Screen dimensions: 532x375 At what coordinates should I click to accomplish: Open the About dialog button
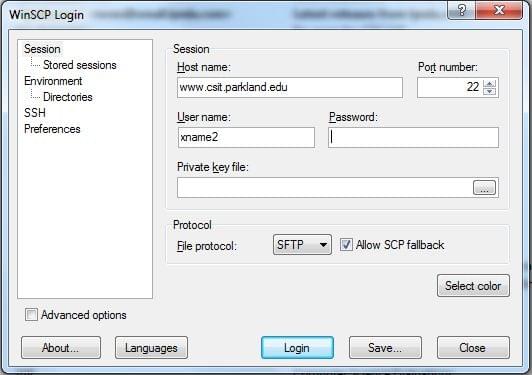coord(61,348)
